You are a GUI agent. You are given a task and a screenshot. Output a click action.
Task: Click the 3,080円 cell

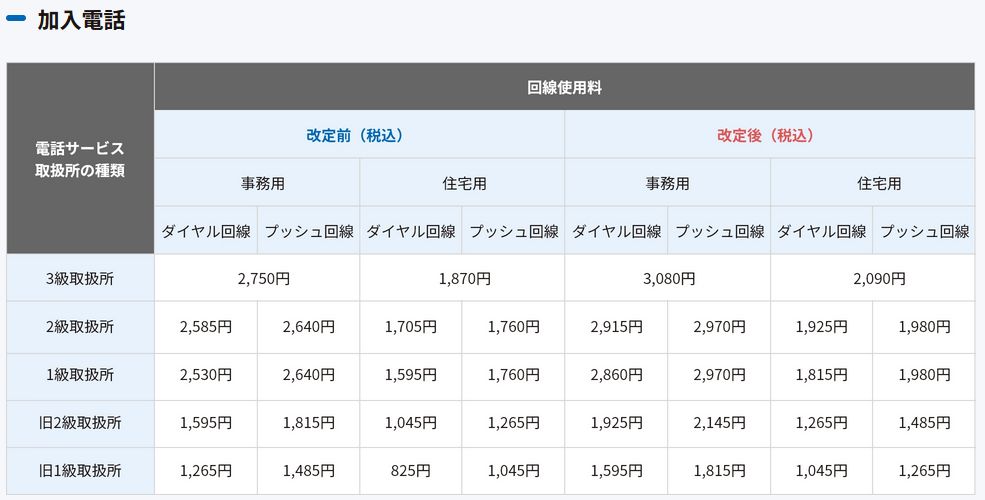click(668, 279)
